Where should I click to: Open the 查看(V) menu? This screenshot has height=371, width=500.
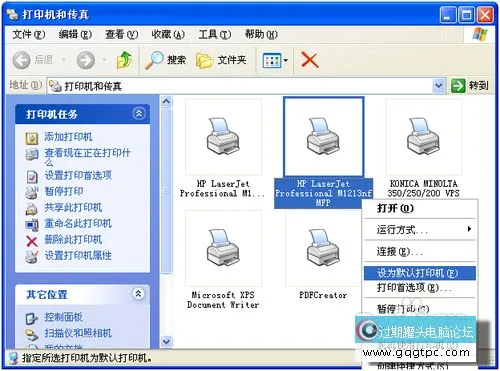121,34
